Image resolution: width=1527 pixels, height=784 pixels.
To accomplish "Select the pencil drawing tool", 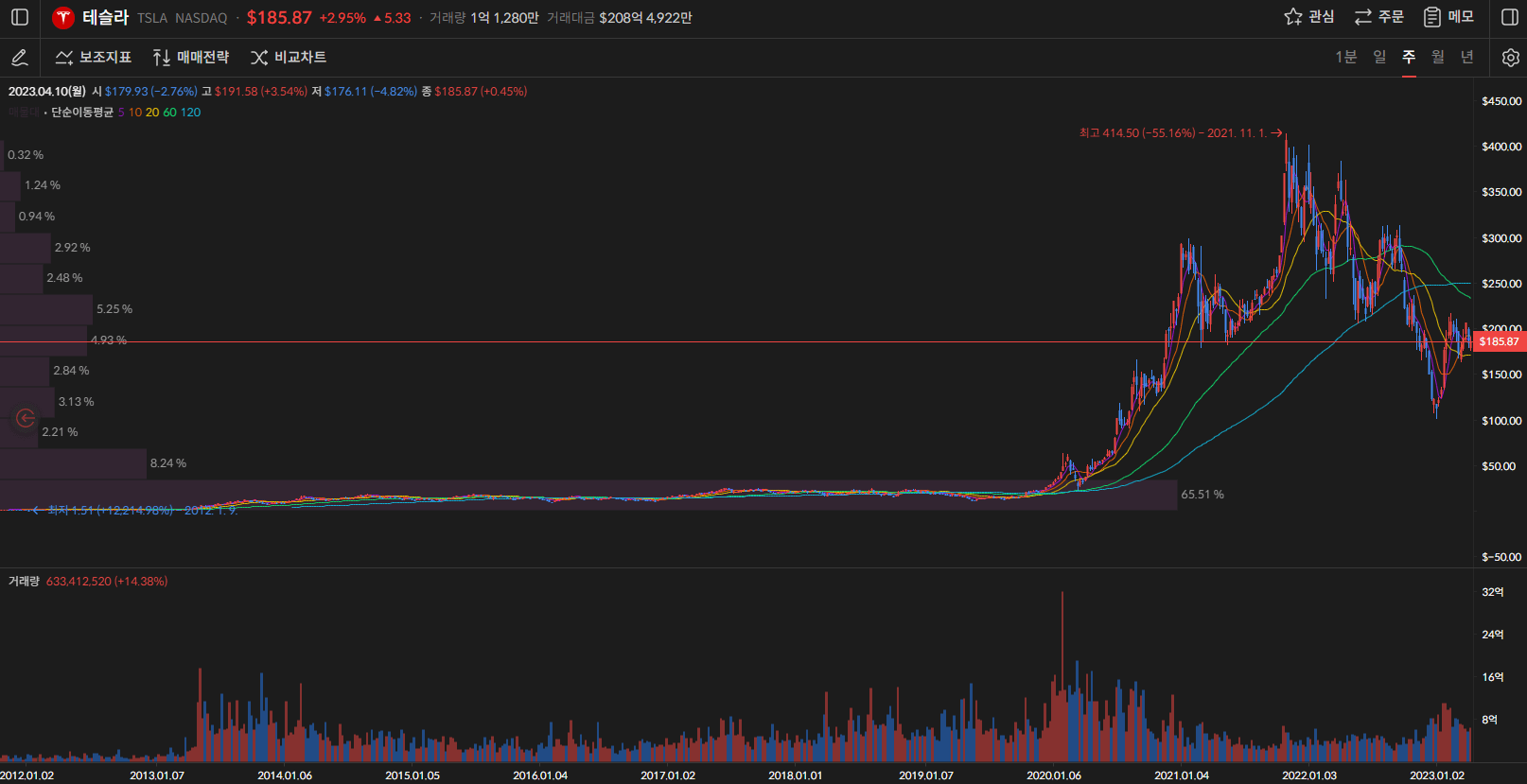I will pyautogui.click(x=19, y=58).
